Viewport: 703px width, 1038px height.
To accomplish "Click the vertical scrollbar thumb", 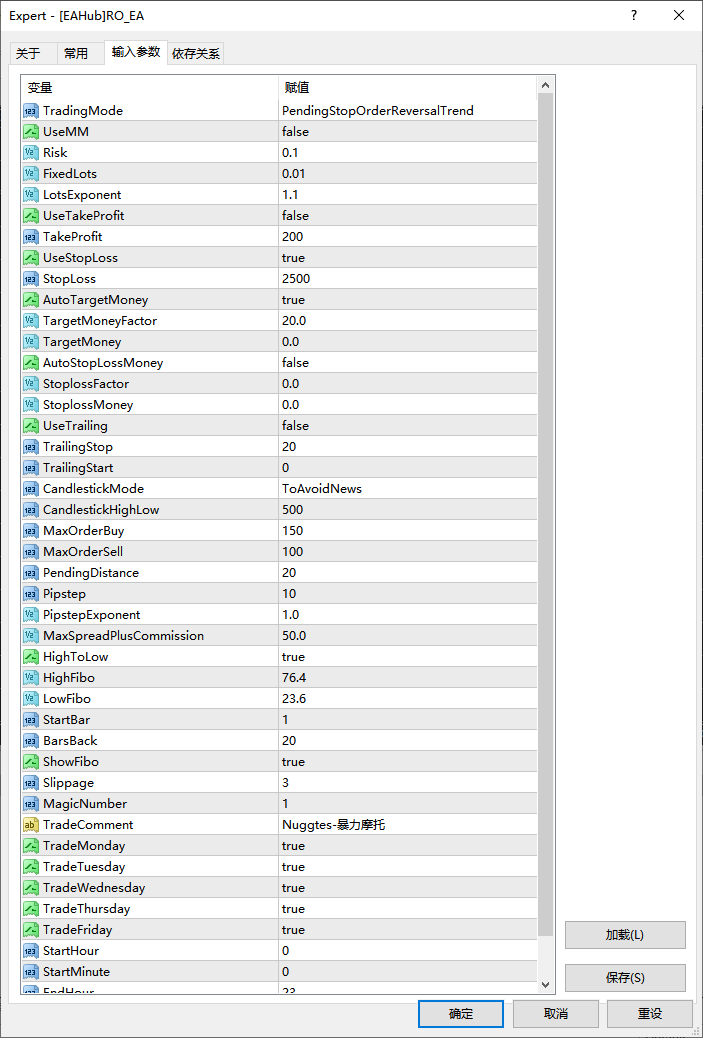I will (x=545, y=514).
